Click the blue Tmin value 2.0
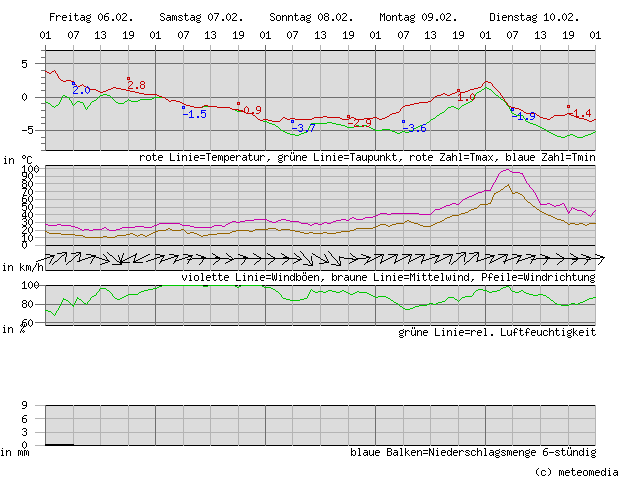631x480 pixels. (81, 90)
